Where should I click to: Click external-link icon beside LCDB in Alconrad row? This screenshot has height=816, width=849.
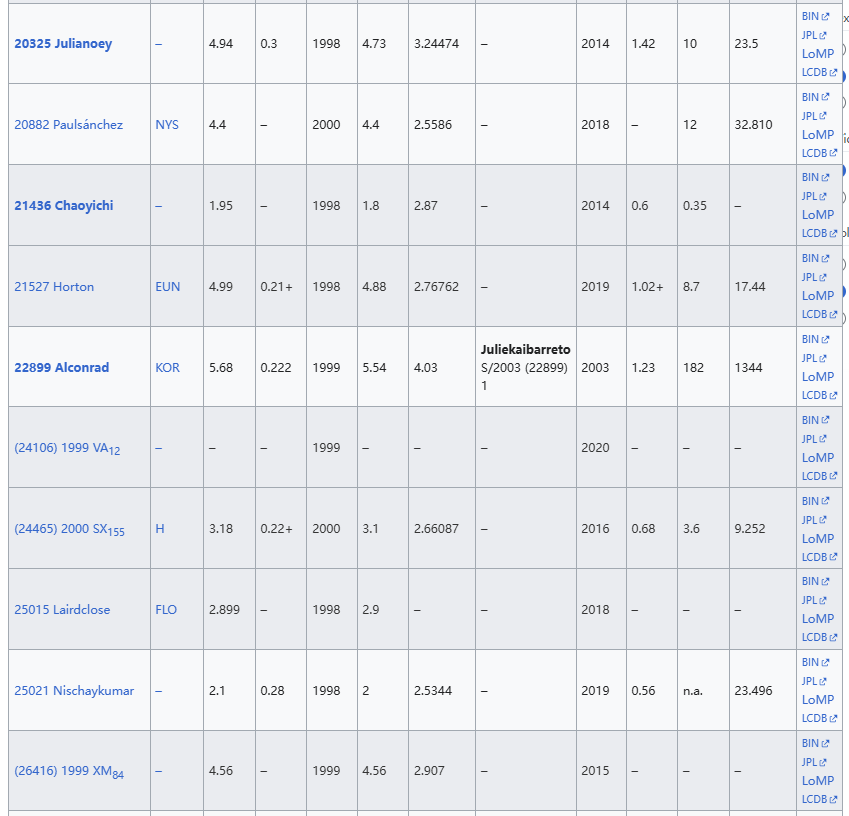click(833, 396)
